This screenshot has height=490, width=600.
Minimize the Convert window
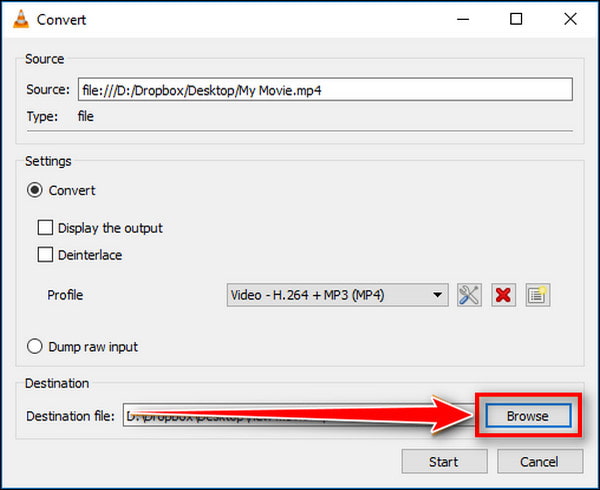[463, 19]
